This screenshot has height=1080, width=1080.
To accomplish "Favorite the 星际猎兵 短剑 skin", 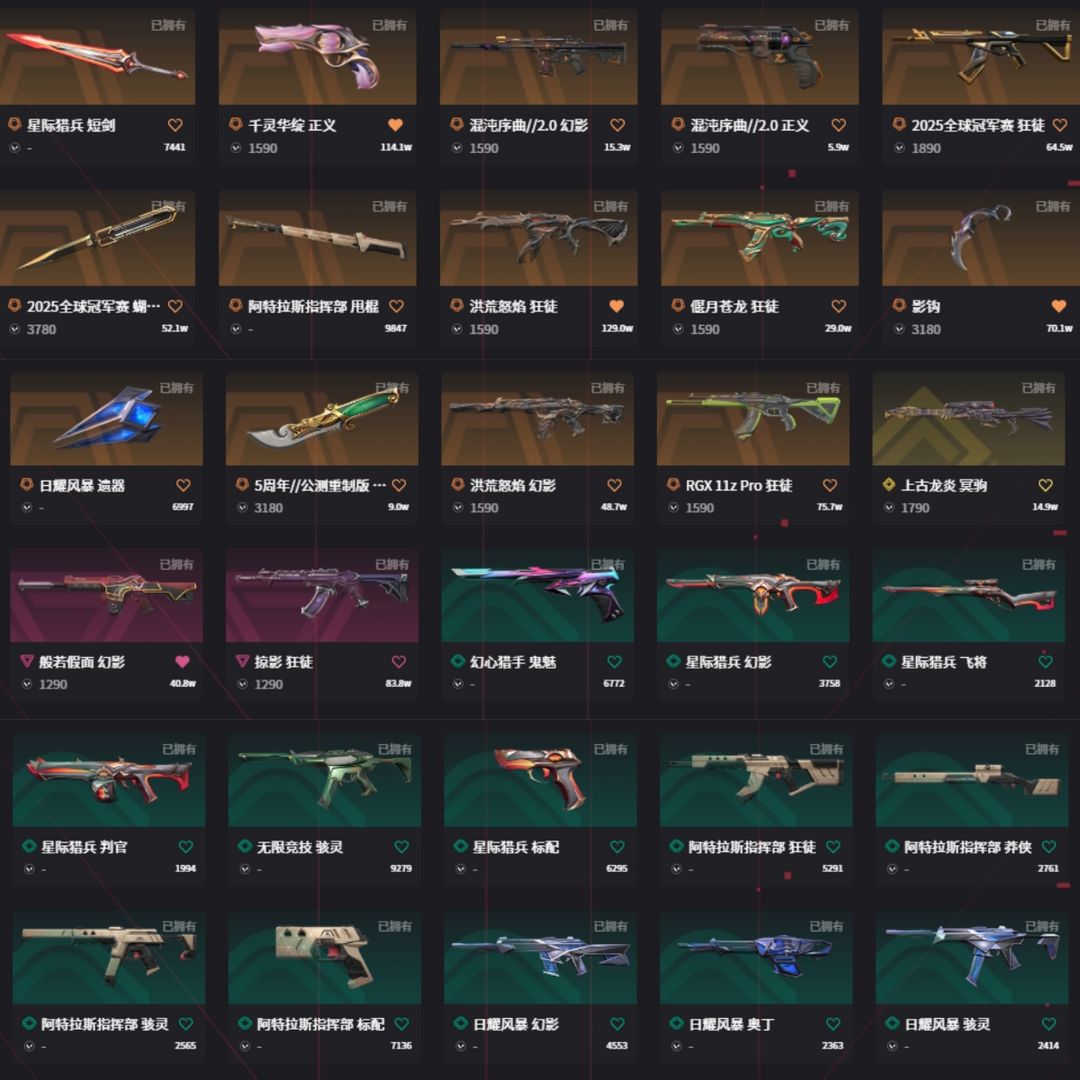I will 175,125.
